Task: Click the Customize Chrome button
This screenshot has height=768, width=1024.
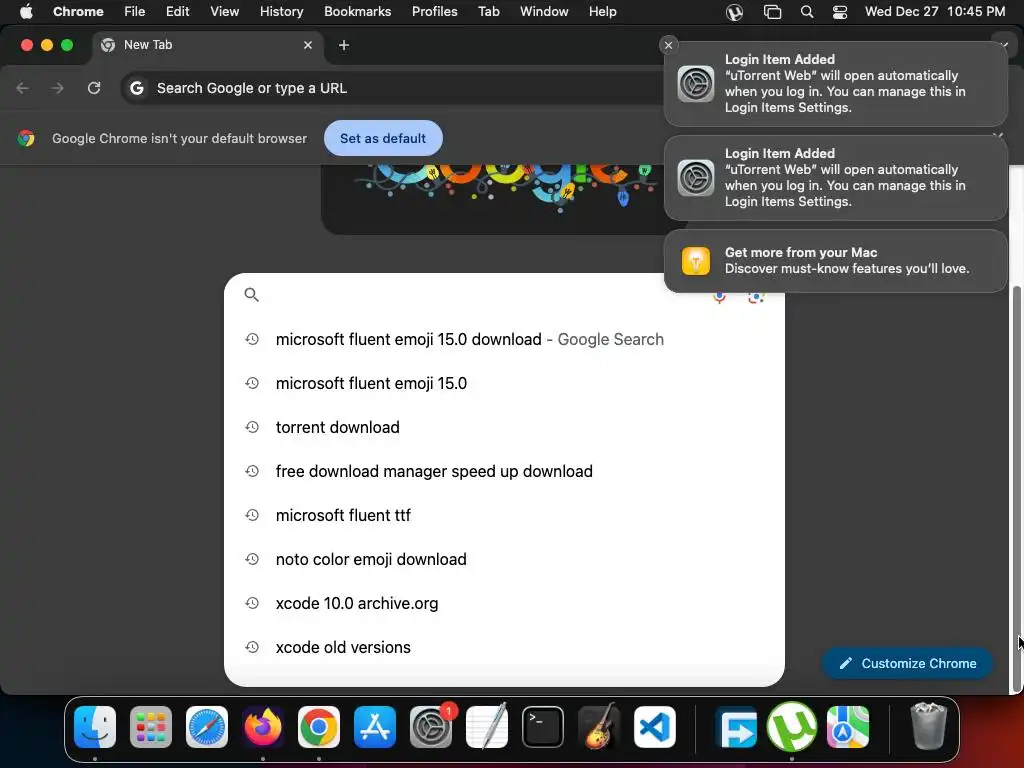Action: pyautogui.click(x=907, y=664)
